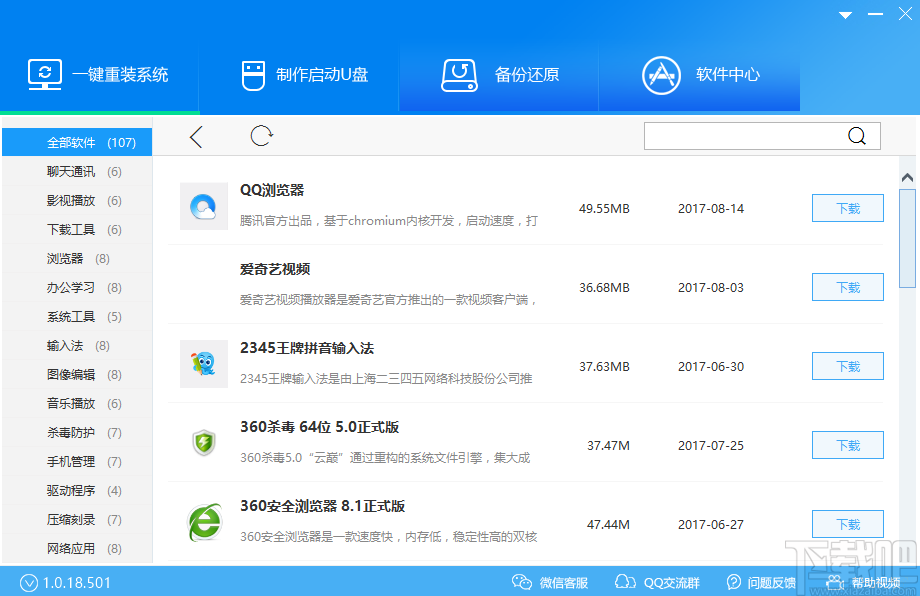The width and height of the screenshot is (920, 596).
Task: Click the magnifying glass search icon
Action: tap(857, 135)
